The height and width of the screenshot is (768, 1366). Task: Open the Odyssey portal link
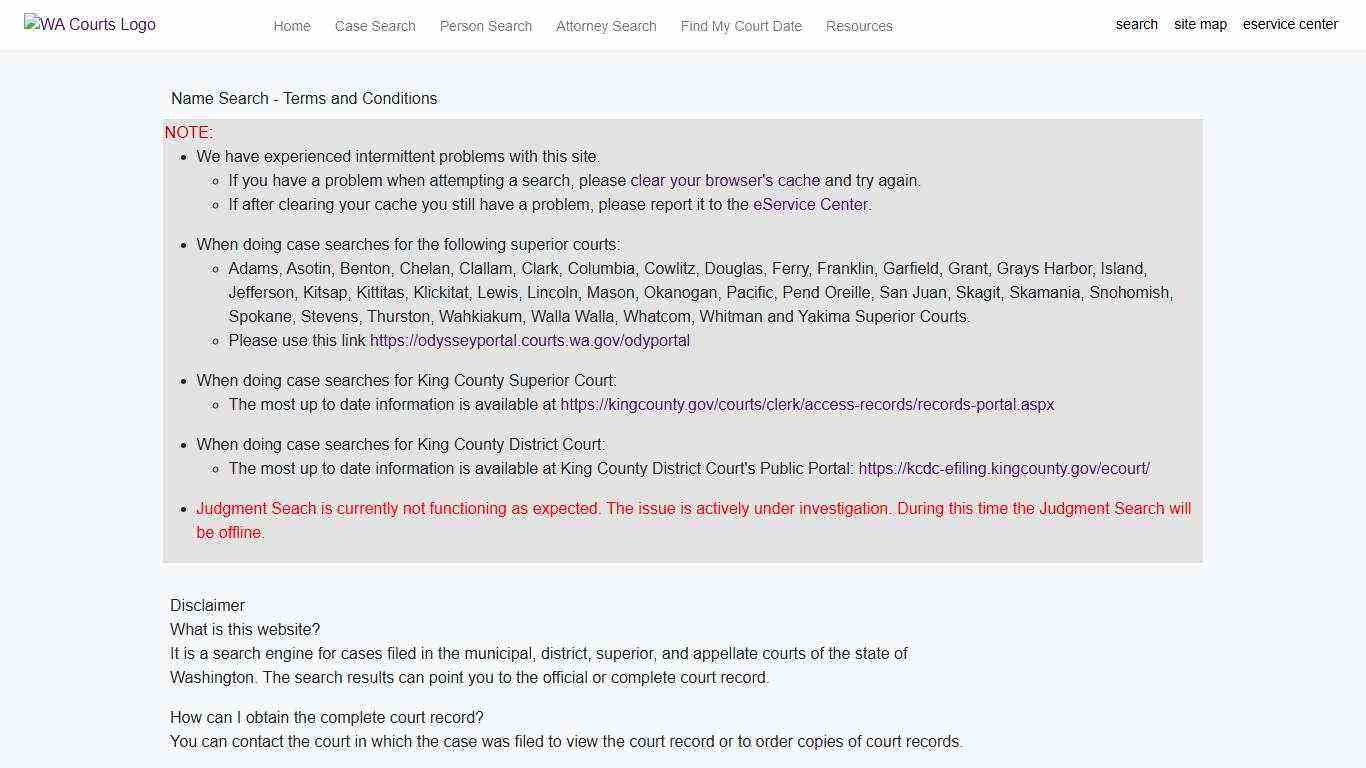[529, 340]
